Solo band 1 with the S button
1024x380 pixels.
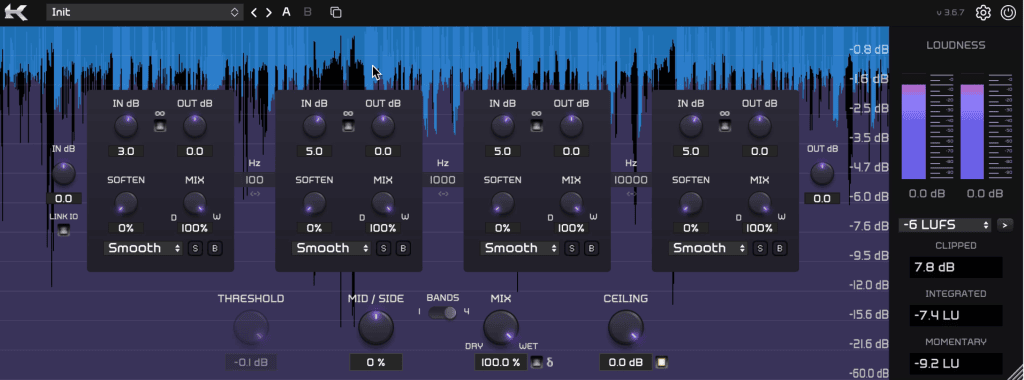coord(195,248)
